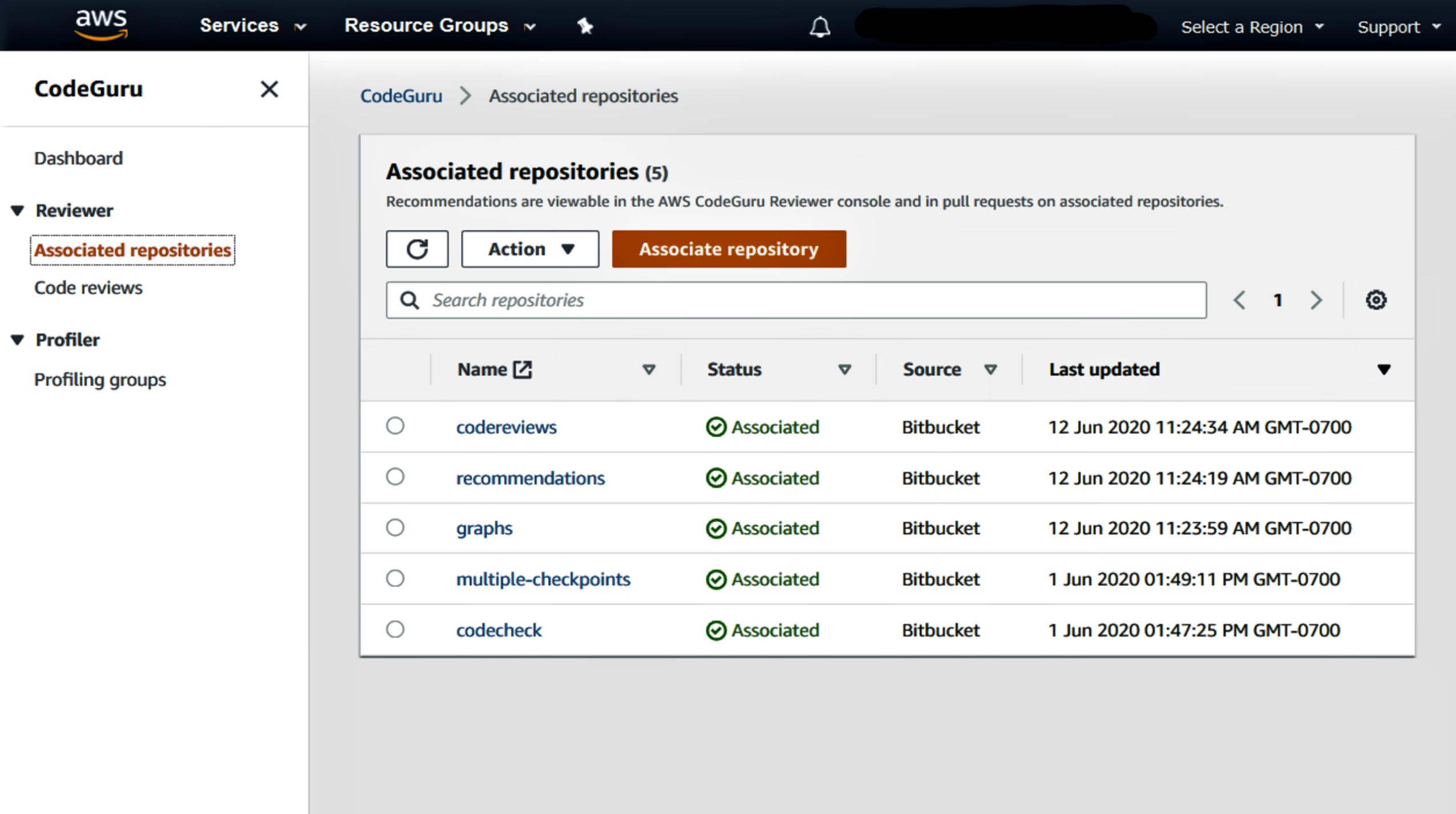Click the Search repositories field

coord(796,300)
